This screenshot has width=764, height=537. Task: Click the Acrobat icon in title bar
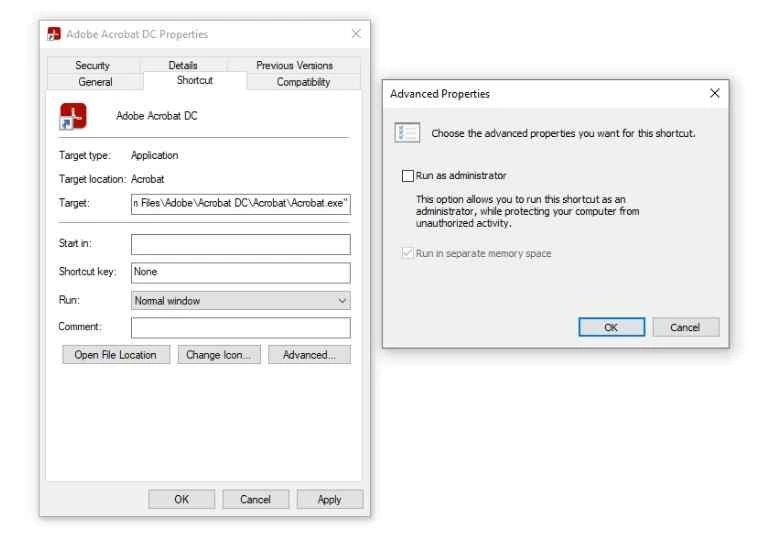point(55,35)
